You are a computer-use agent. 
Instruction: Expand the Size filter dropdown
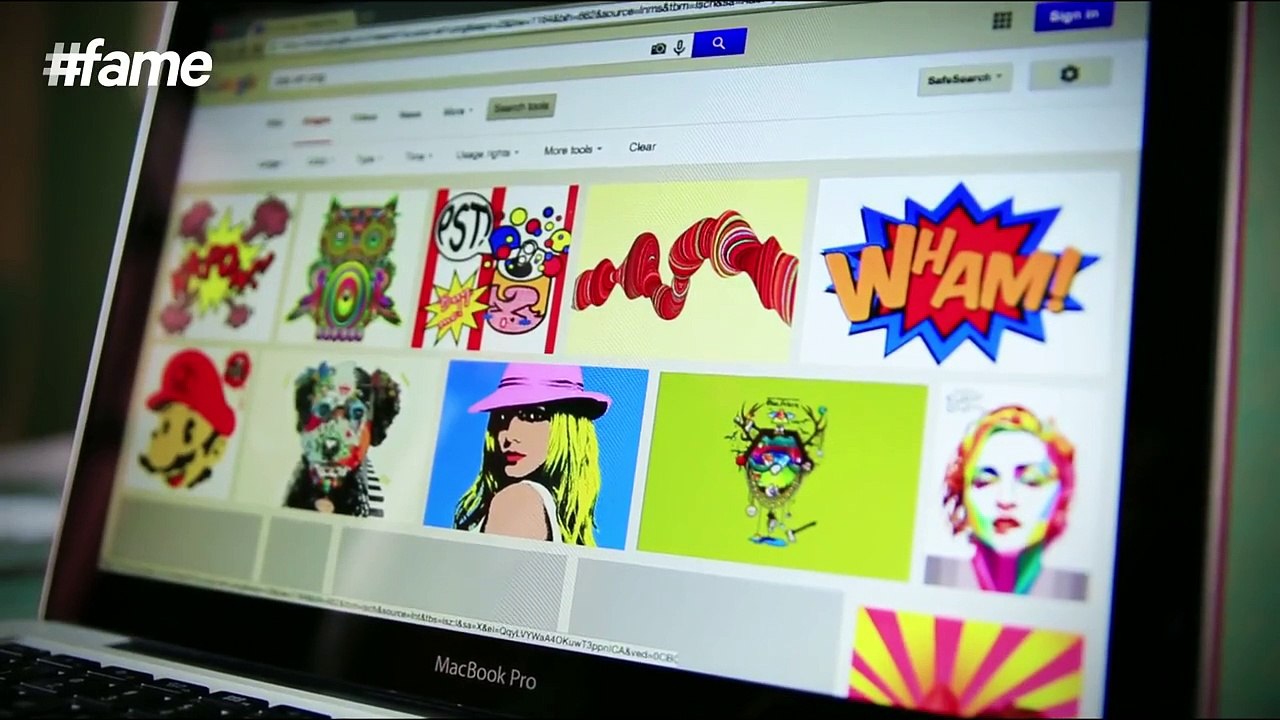pos(270,162)
